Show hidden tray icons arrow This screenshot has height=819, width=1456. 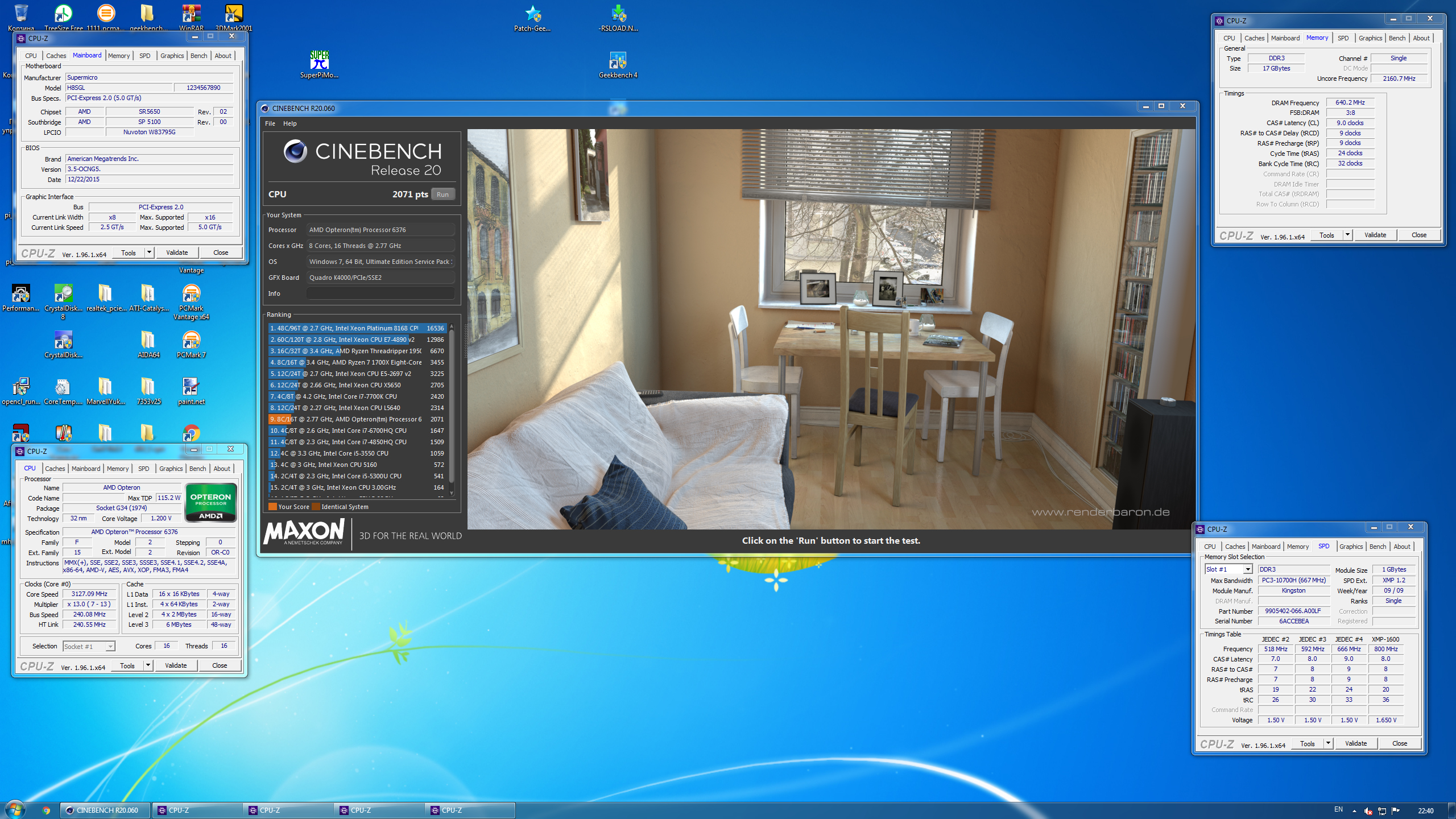tap(1354, 811)
